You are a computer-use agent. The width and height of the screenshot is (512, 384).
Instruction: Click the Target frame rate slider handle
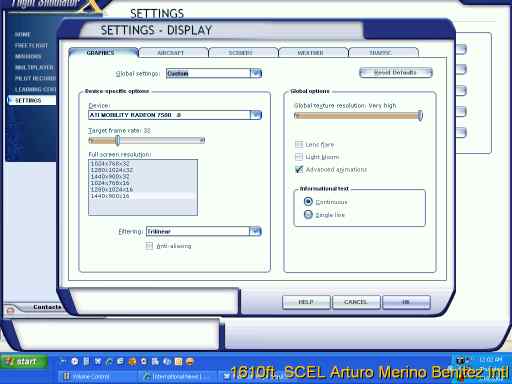(117, 140)
